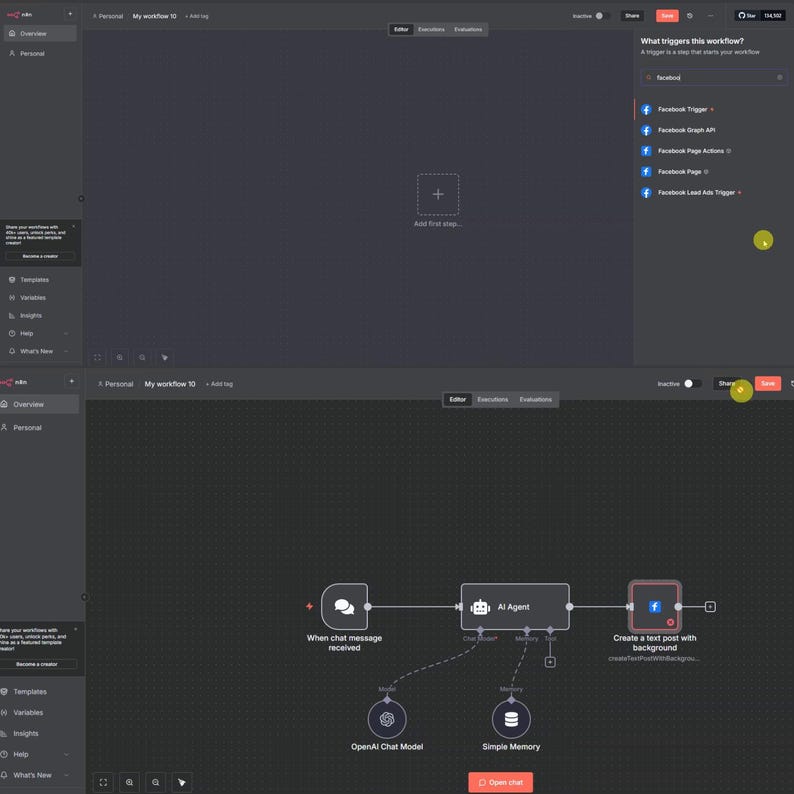
Task: Click Personal breadcrumb in upper header
Action: (x=108, y=16)
